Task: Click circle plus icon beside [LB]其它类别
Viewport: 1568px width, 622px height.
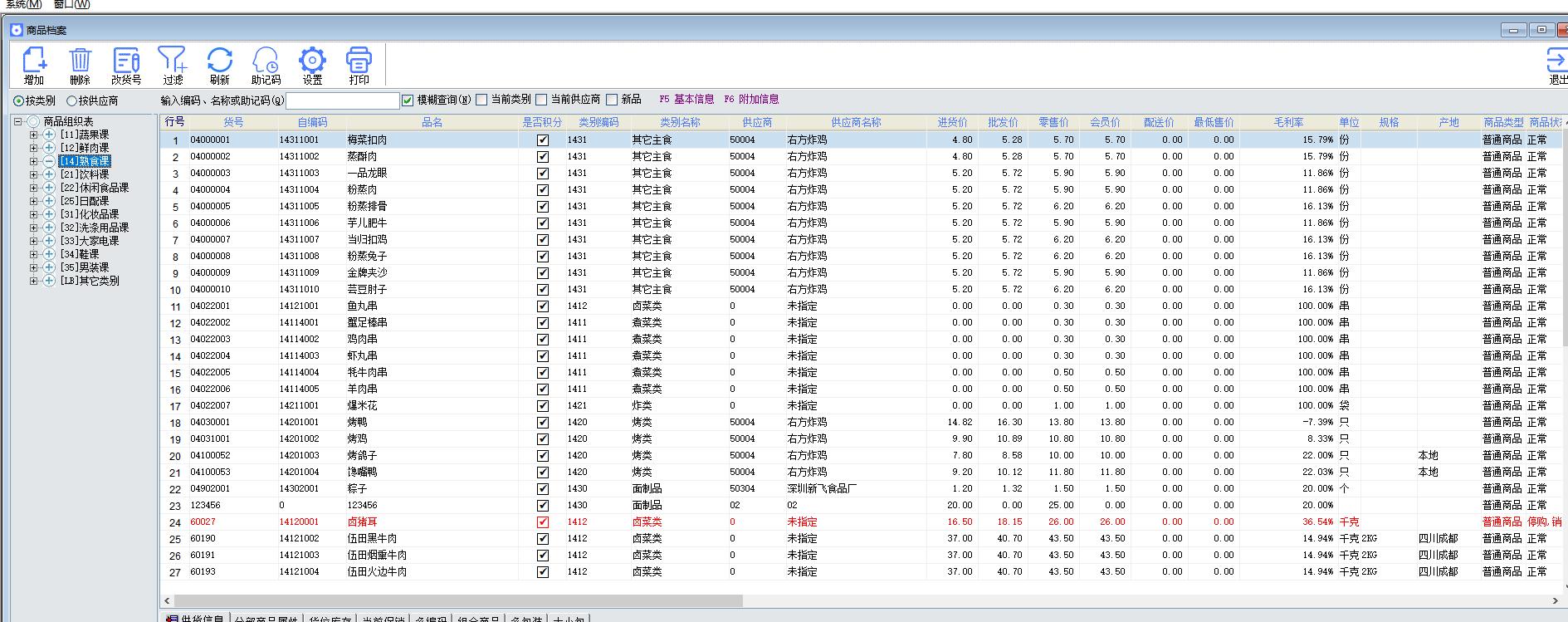Action: (49, 281)
